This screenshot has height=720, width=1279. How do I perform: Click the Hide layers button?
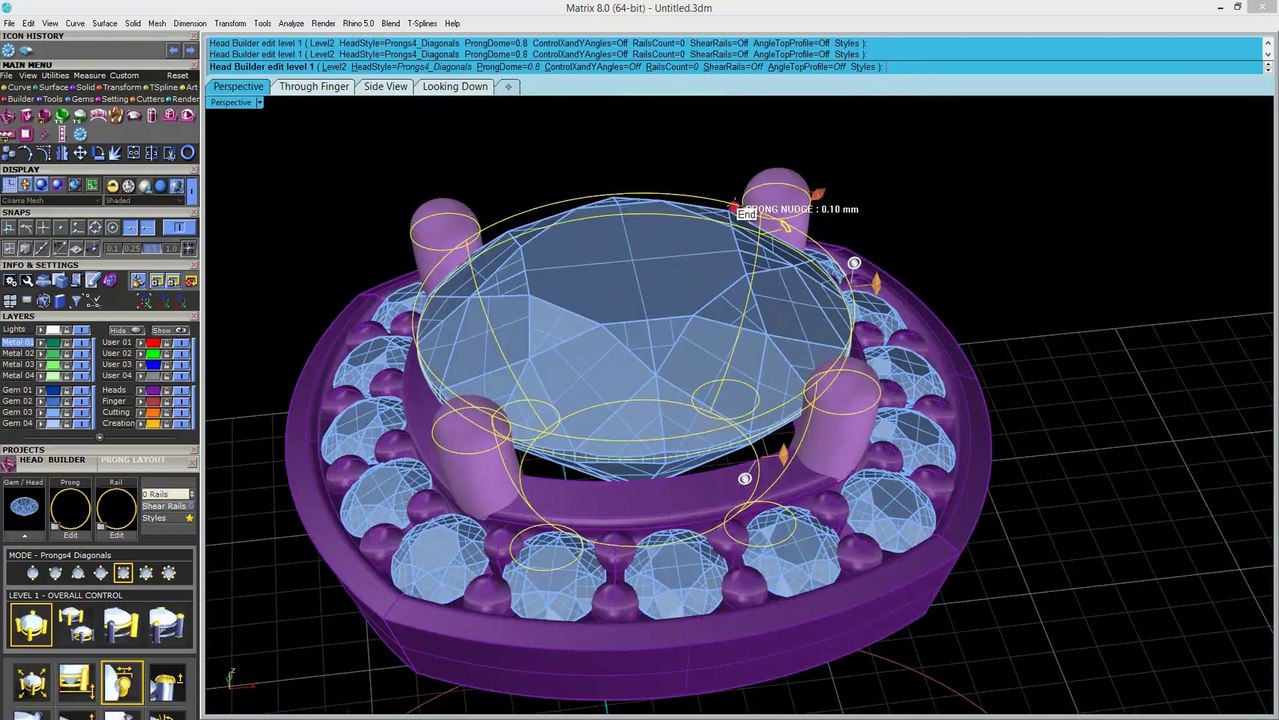click(127, 330)
